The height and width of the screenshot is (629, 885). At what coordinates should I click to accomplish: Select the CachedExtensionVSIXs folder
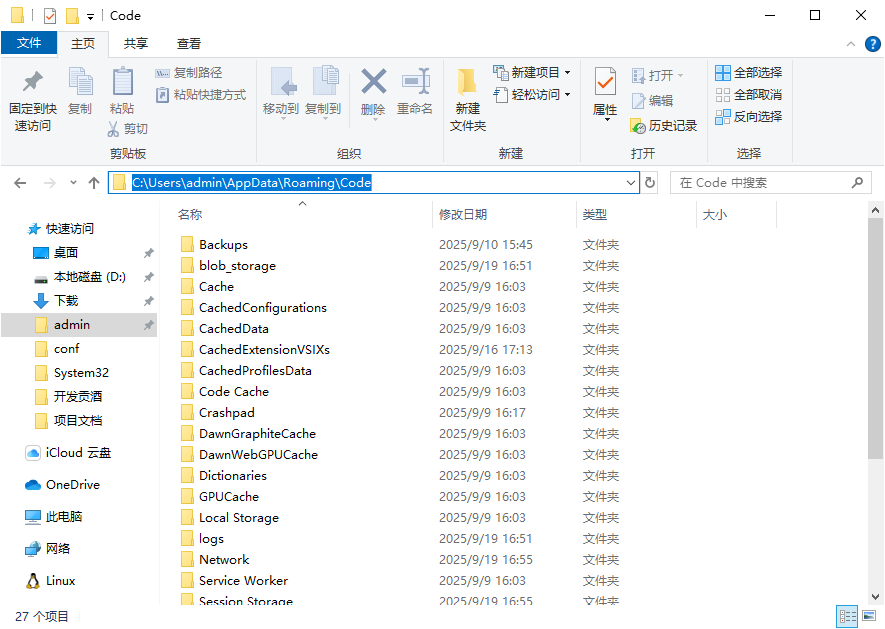click(255, 350)
